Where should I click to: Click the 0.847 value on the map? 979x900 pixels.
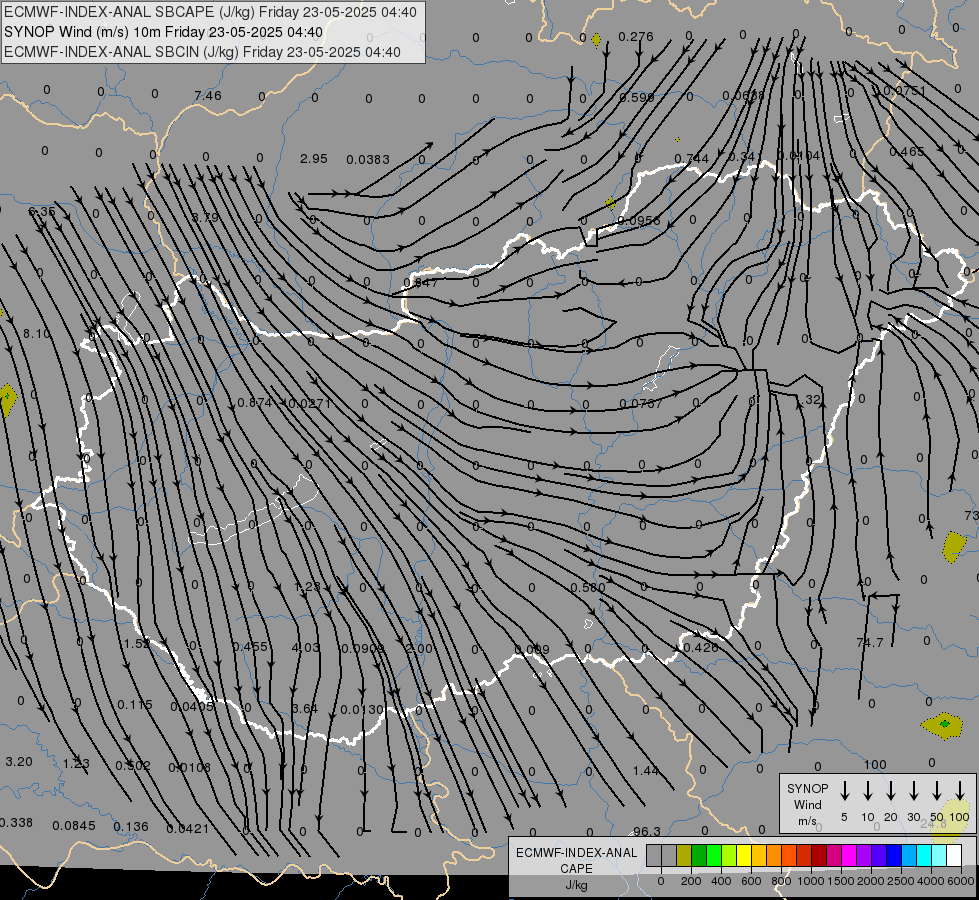point(421,283)
